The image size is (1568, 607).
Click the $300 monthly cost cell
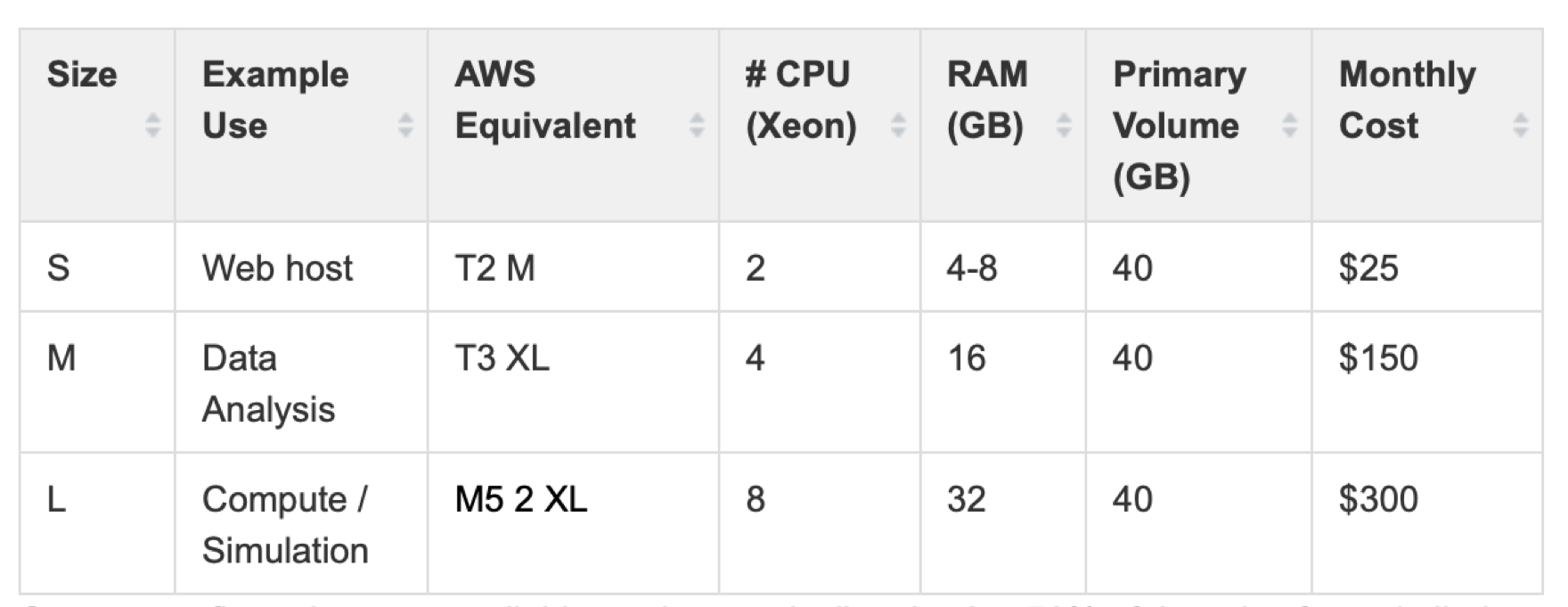[1378, 499]
